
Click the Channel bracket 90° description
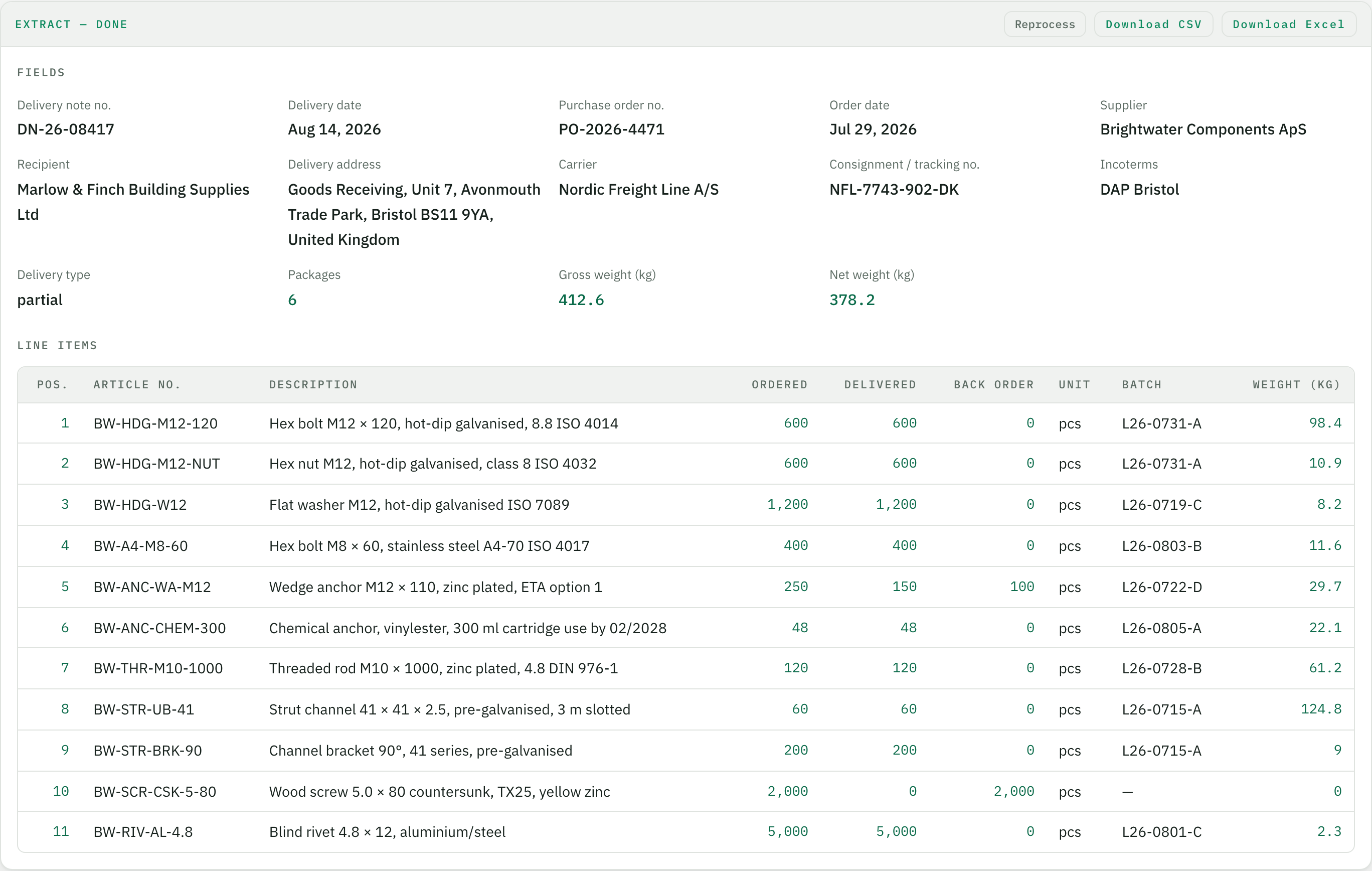coord(421,751)
